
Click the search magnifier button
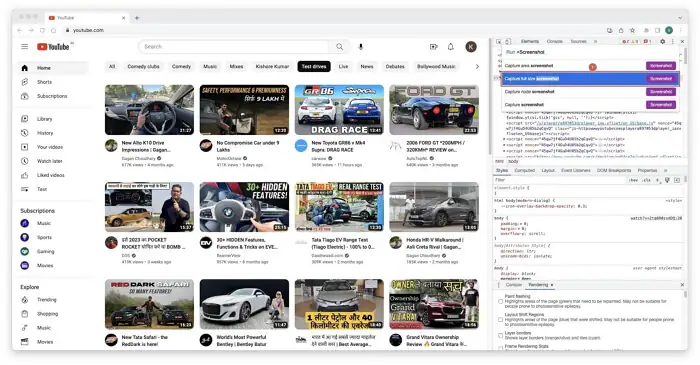339,46
